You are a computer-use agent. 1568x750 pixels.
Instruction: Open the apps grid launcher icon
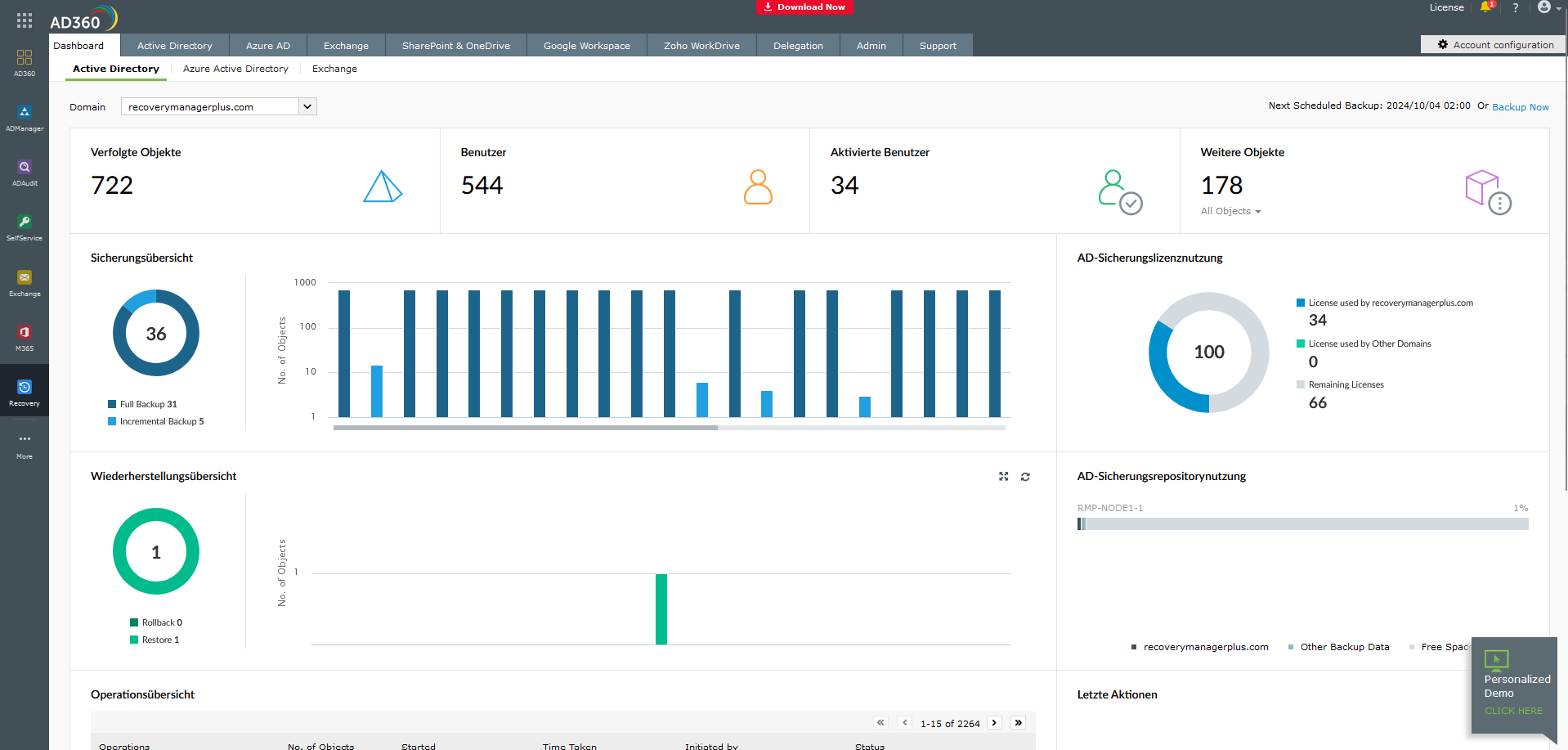[x=25, y=20]
